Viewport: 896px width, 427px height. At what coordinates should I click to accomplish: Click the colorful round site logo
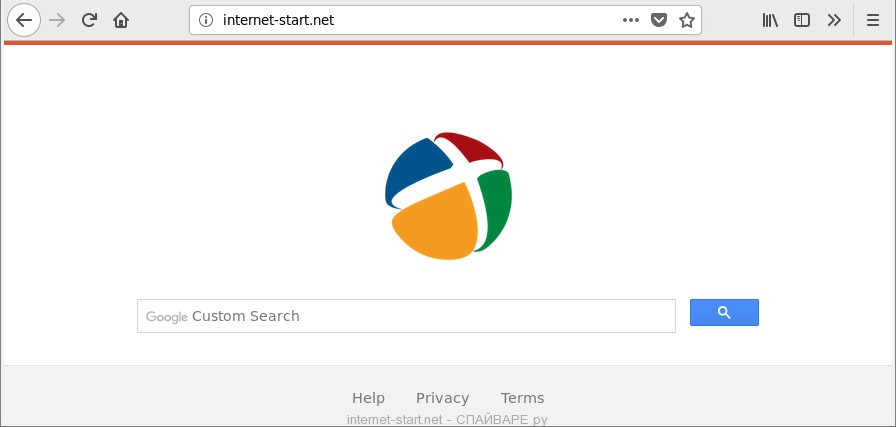448,192
